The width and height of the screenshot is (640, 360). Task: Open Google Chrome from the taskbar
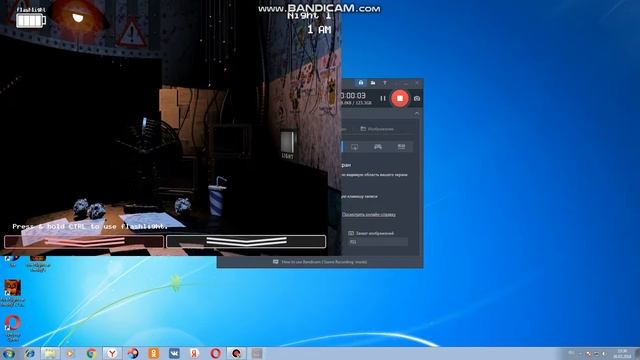91,353
